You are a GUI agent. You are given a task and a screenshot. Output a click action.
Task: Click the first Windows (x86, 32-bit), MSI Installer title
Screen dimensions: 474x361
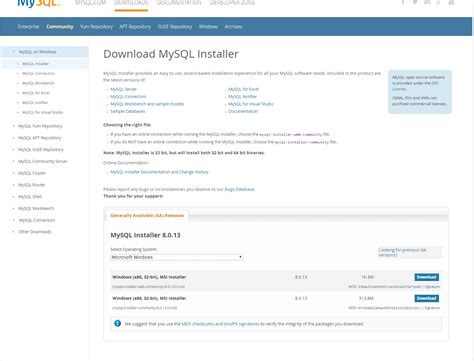click(x=149, y=277)
